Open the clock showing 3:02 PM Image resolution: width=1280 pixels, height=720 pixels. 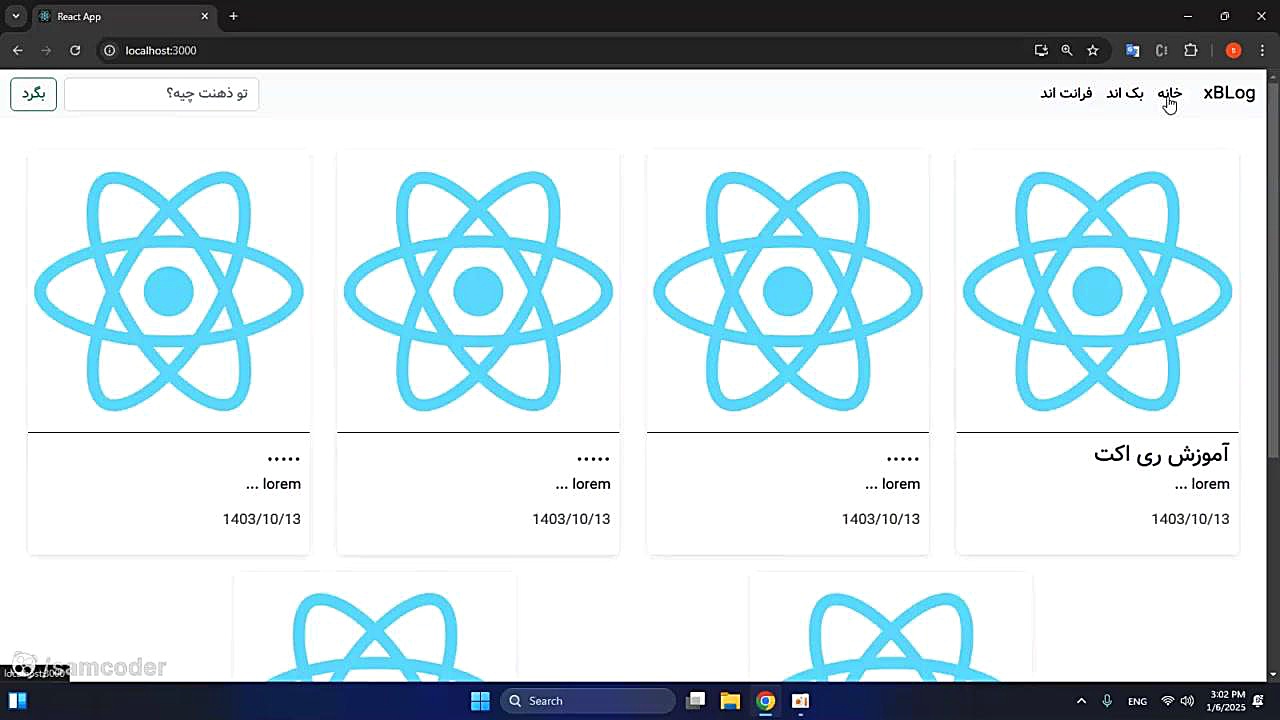1227,700
